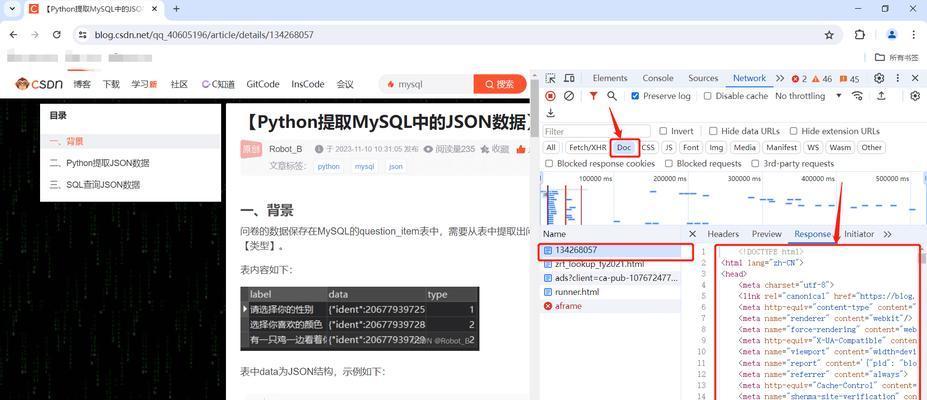This screenshot has width=927, height=400.
Task: Show the 45 issues badge
Action: (x=848, y=79)
